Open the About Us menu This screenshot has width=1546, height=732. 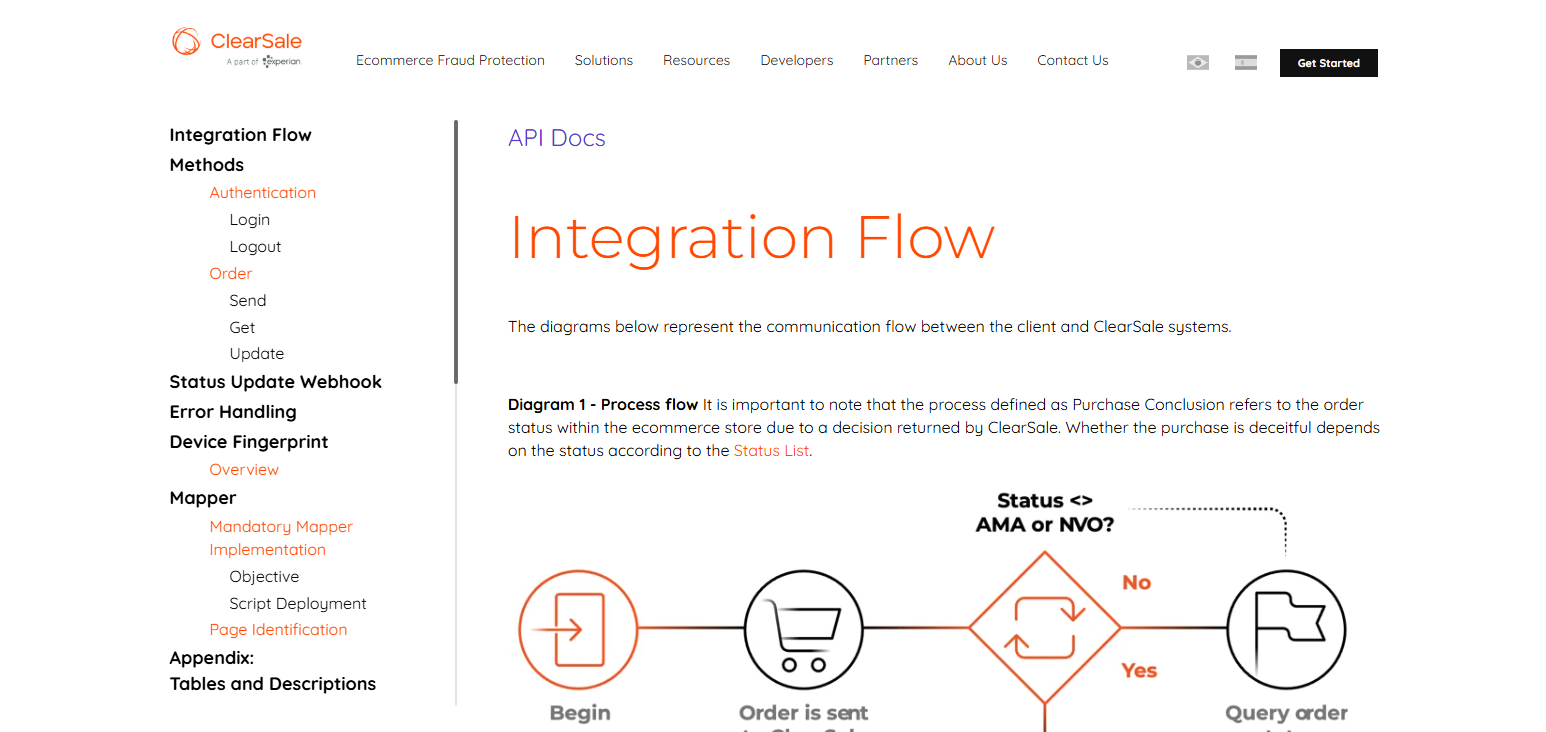(x=977, y=61)
